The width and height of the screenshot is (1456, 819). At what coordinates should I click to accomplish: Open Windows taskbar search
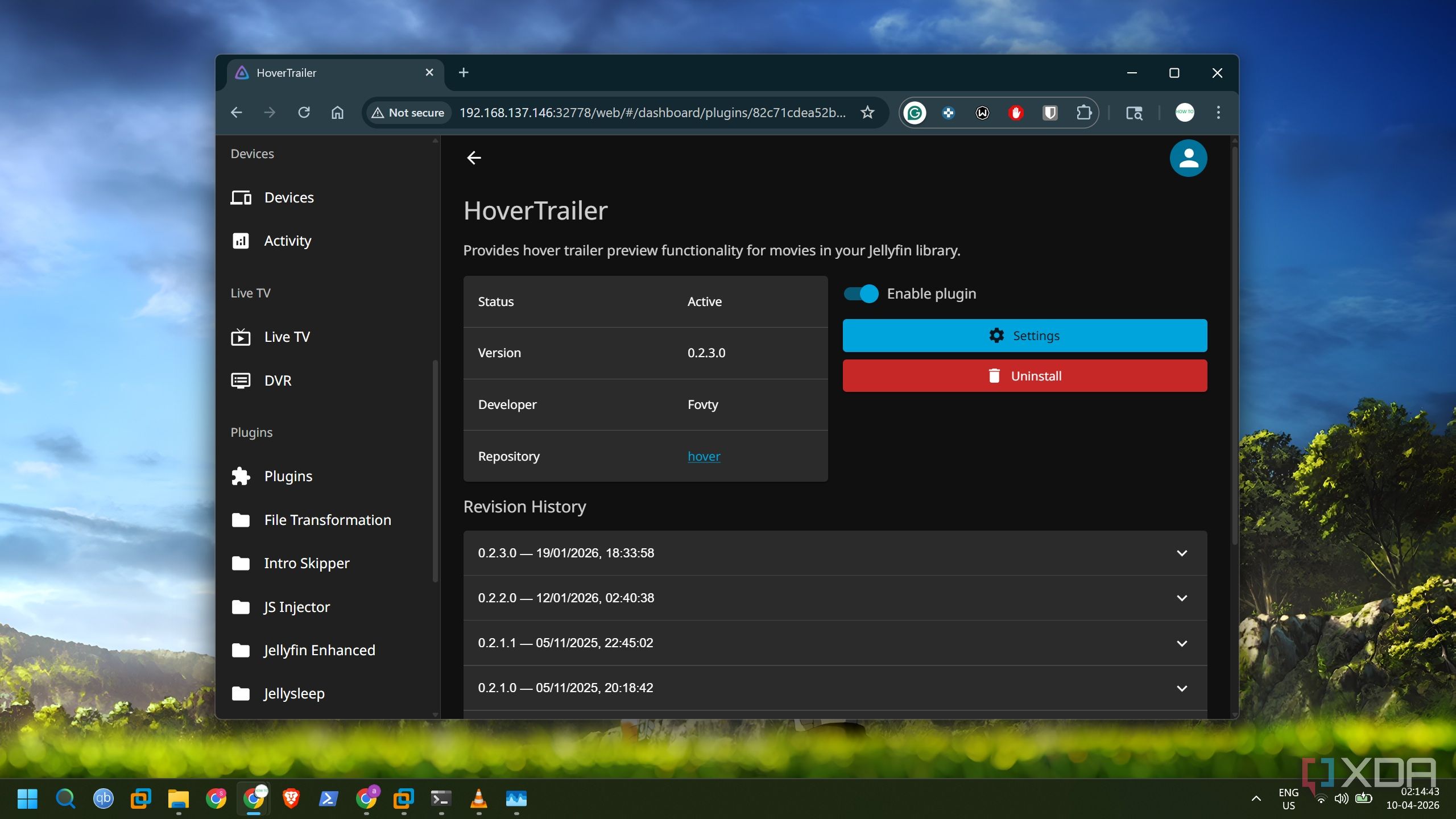point(65,799)
